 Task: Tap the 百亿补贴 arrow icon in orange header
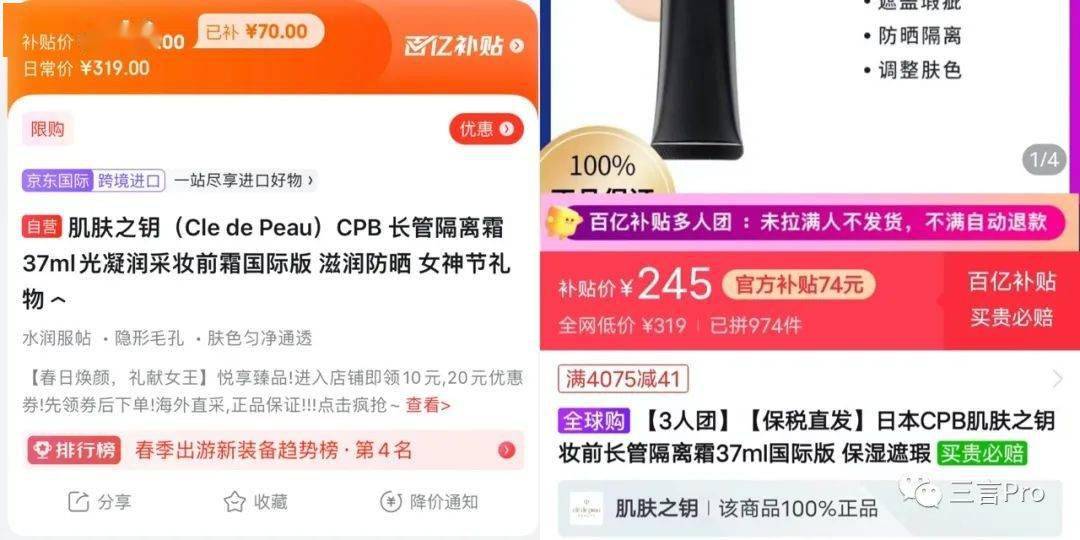click(x=517, y=46)
